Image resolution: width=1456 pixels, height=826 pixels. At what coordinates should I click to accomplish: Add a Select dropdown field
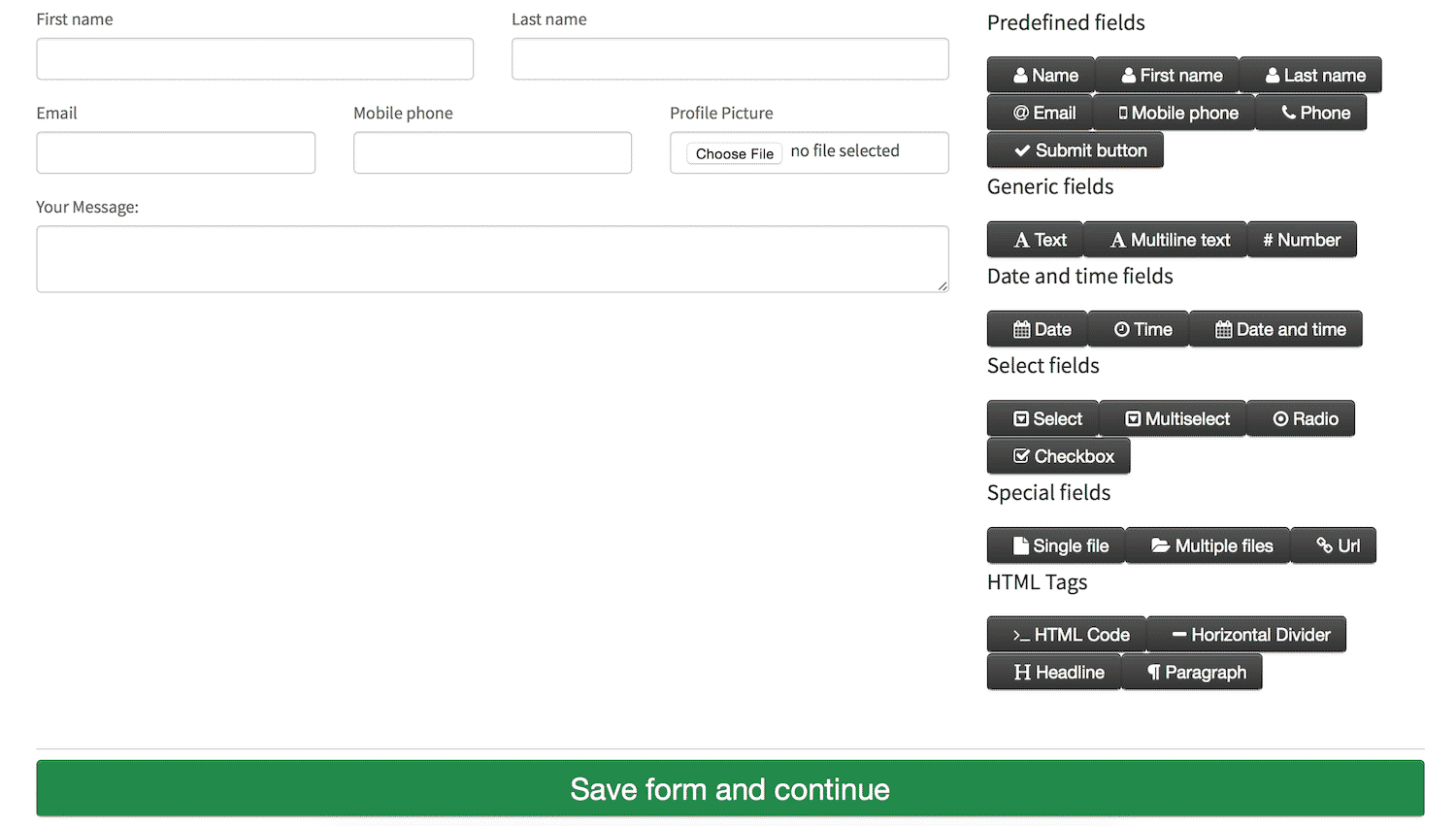click(1042, 418)
